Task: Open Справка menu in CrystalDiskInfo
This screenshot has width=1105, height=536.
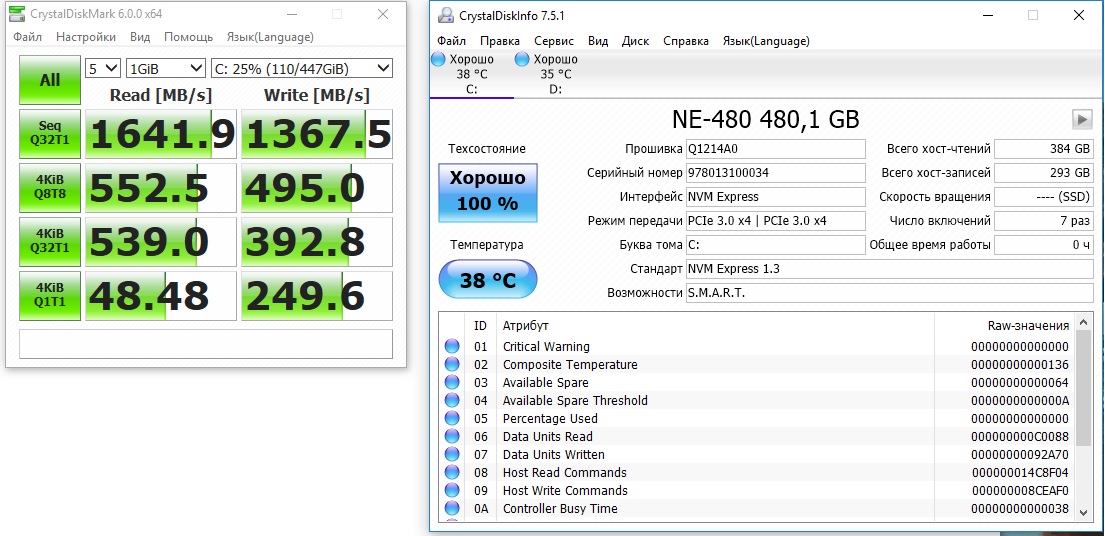Action: click(686, 41)
